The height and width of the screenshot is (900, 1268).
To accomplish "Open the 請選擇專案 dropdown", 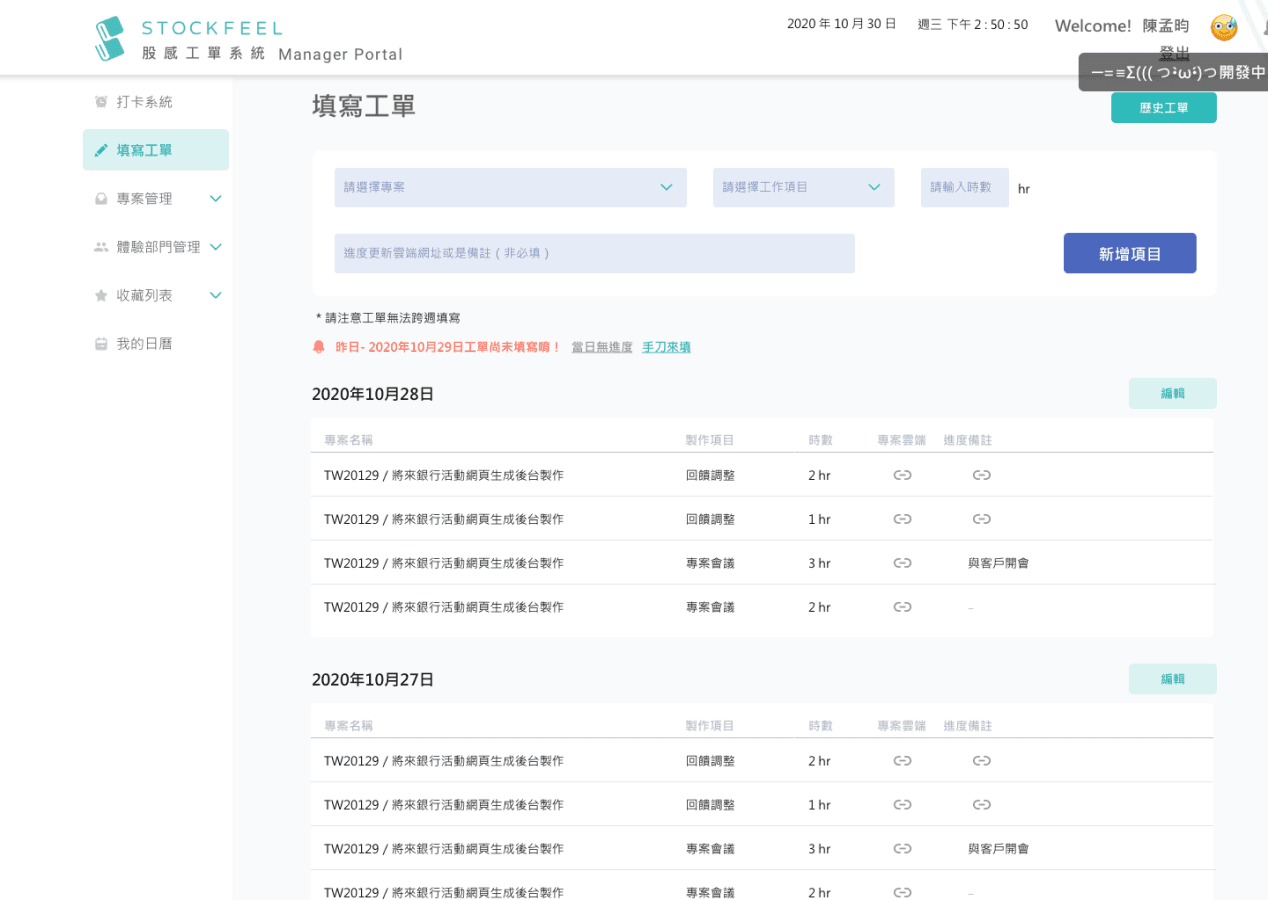I will tap(510, 188).
